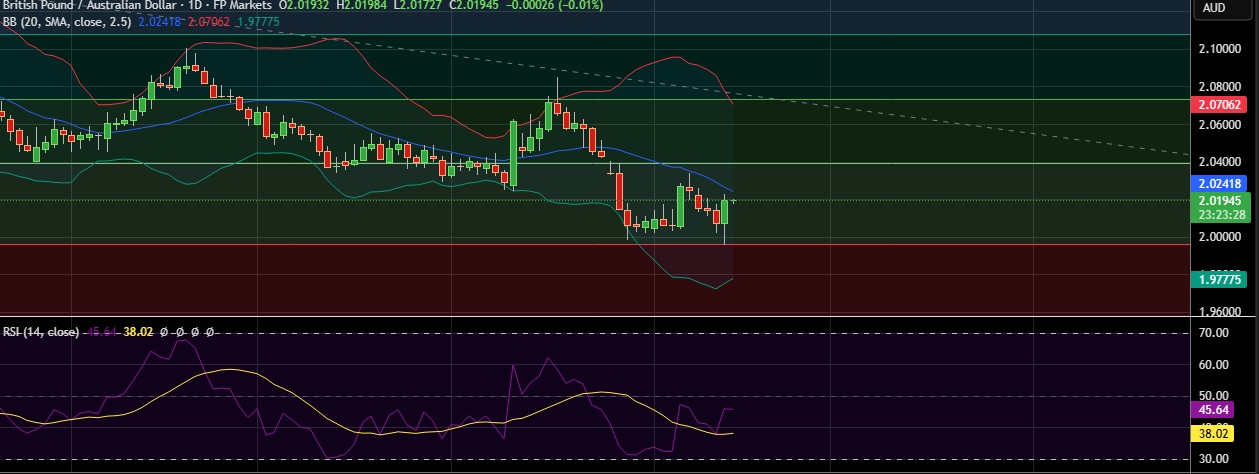
Task: Click the 60.00 RSI scale value
Action: 1216,366
